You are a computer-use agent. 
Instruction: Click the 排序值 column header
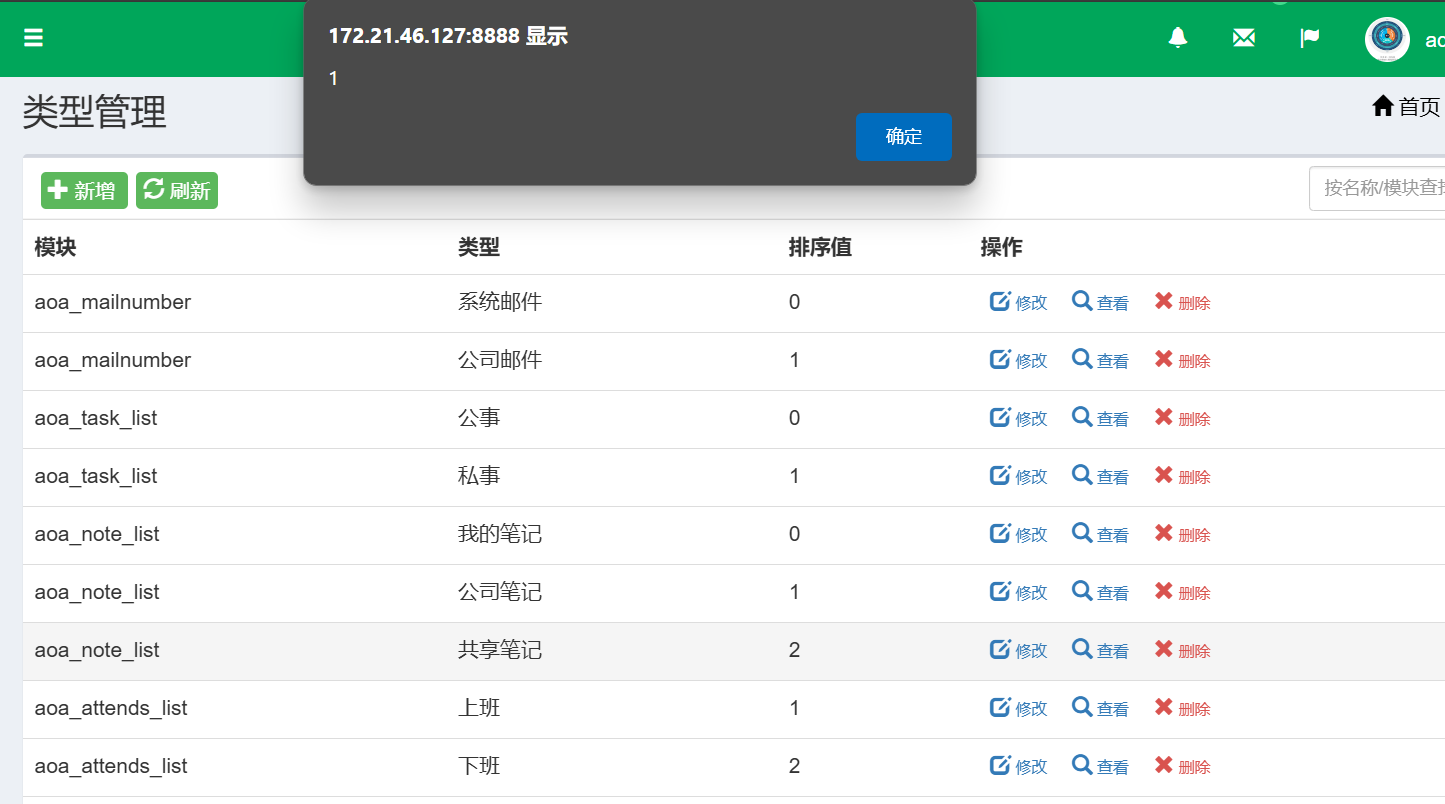click(x=820, y=247)
